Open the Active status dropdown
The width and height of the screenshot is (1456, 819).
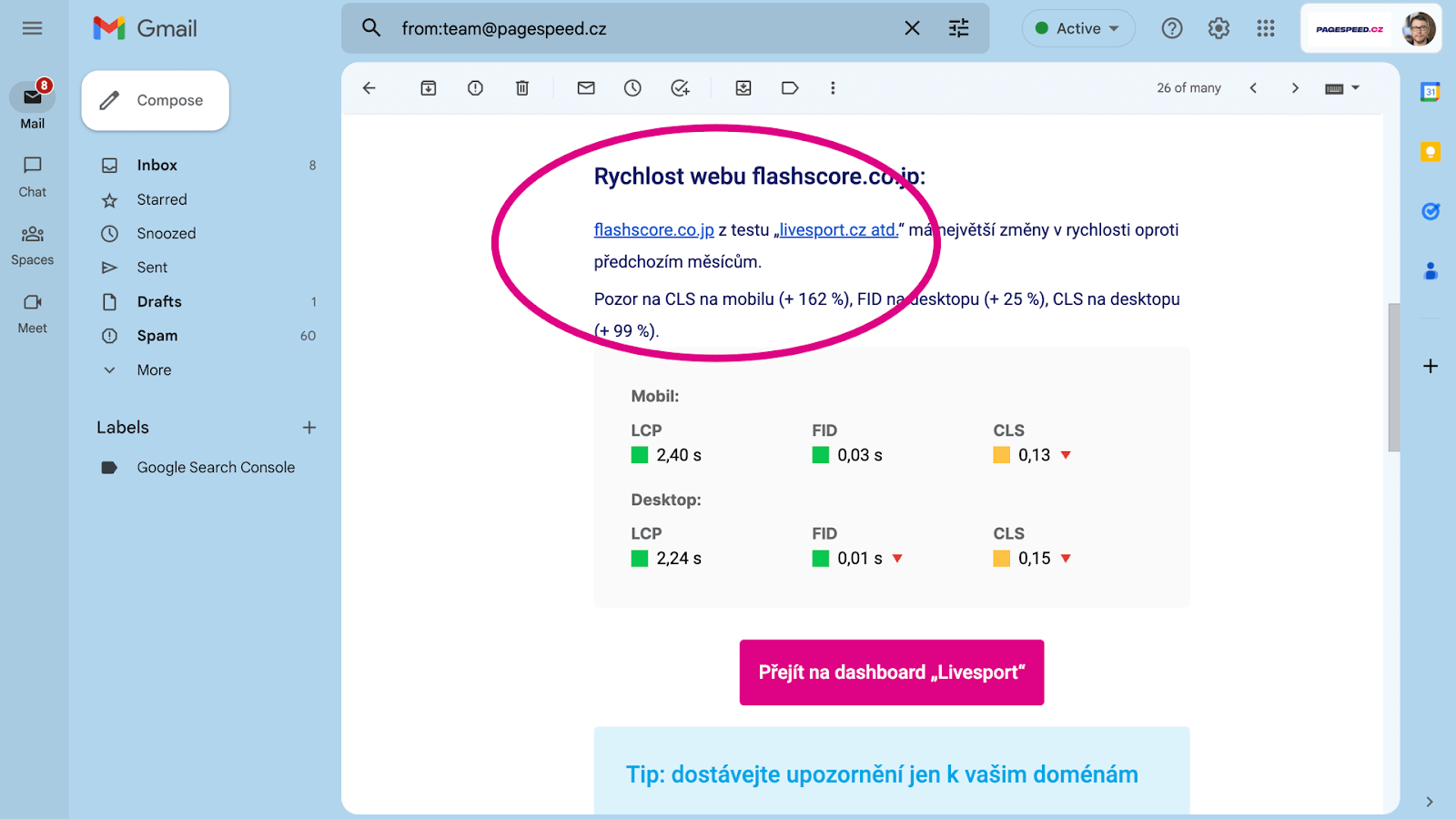(1078, 28)
